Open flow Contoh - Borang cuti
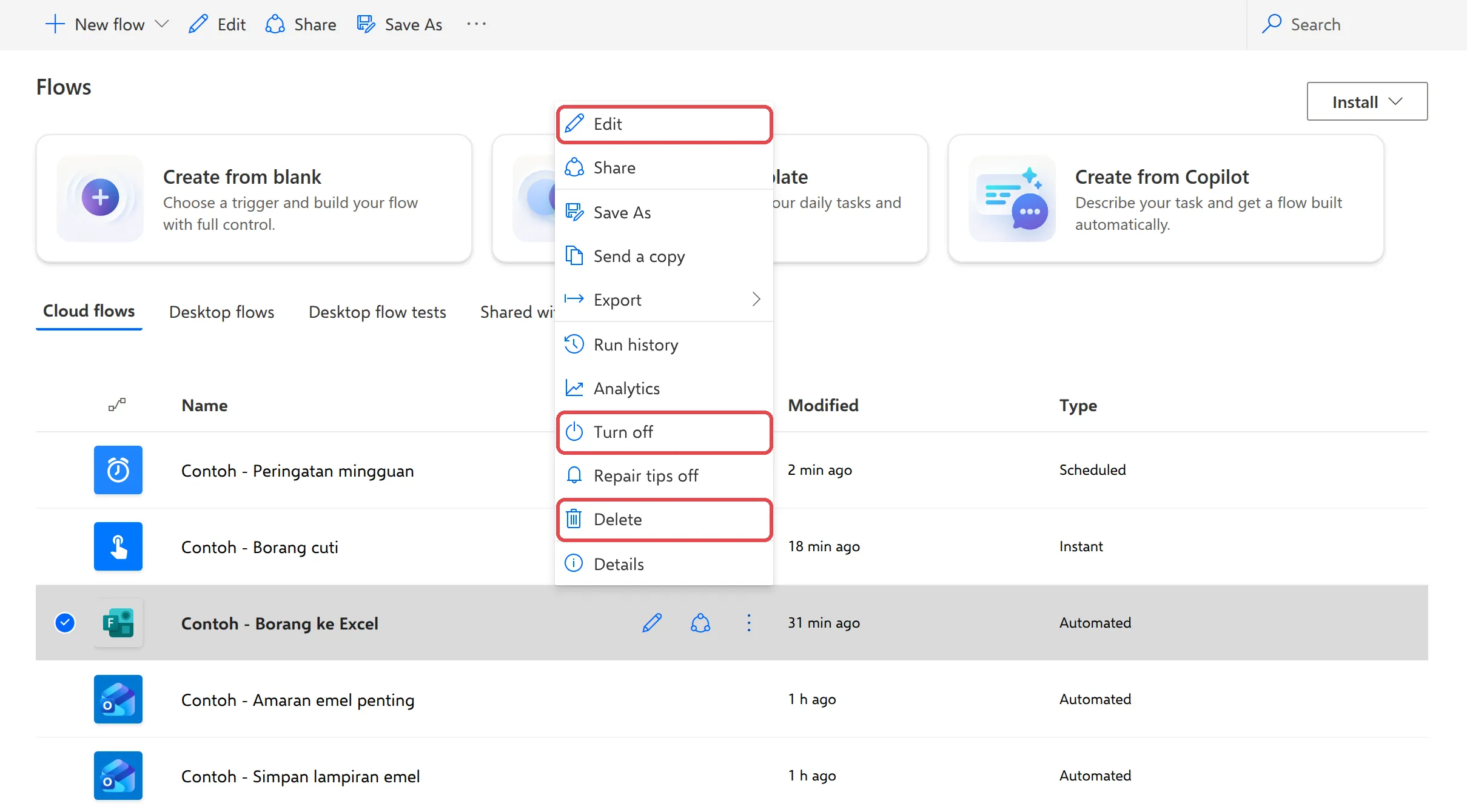Image resolution: width=1467 pixels, height=812 pixels. coord(260,547)
